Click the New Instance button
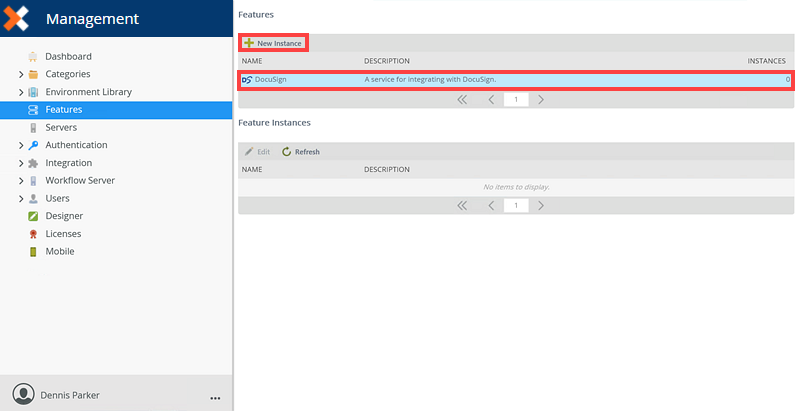 pos(274,43)
